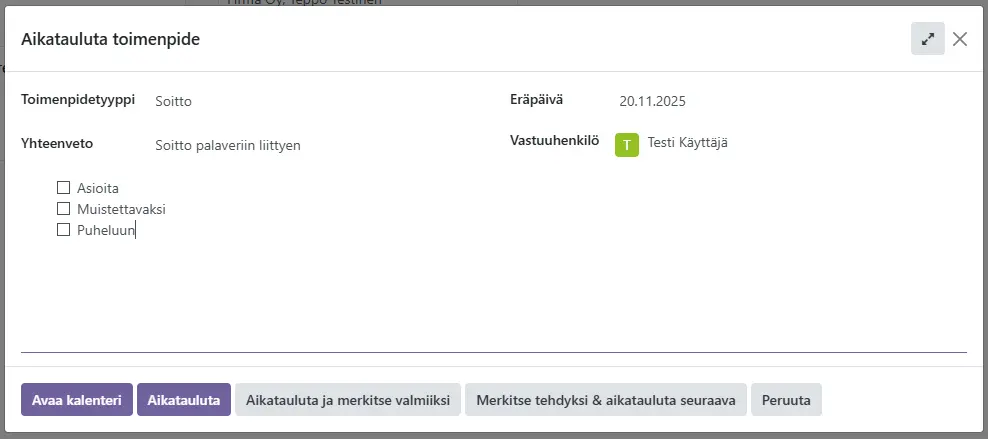The width and height of the screenshot is (988, 439).
Task: Toggle the Puheluun checkbox
Action: (64, 230)
